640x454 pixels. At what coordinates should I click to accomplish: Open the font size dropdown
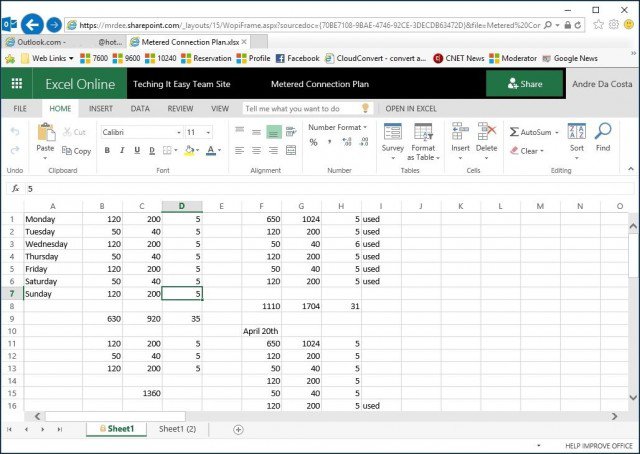[x=208, y=132]
